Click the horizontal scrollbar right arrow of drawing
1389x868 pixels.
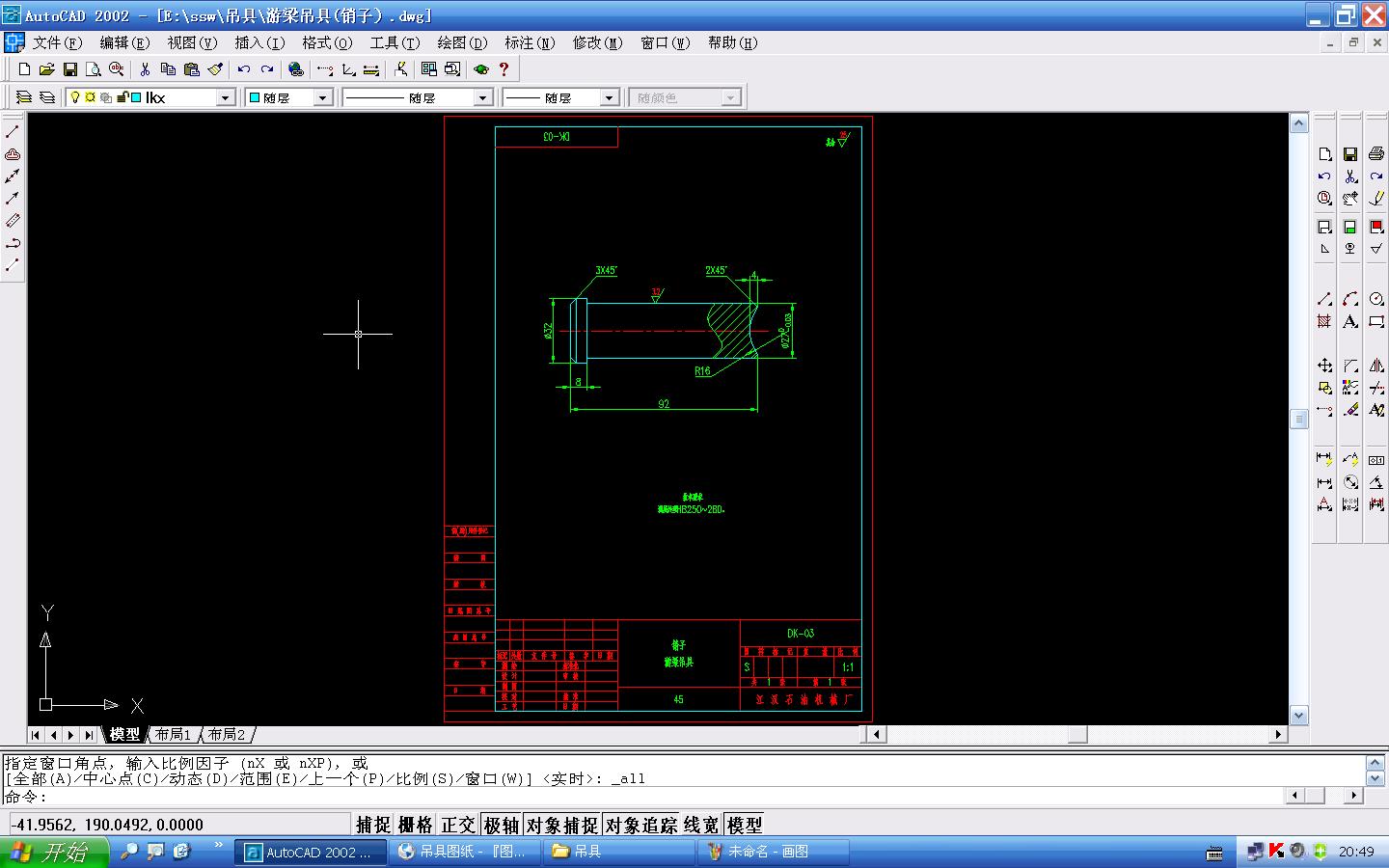point(1278,735)
